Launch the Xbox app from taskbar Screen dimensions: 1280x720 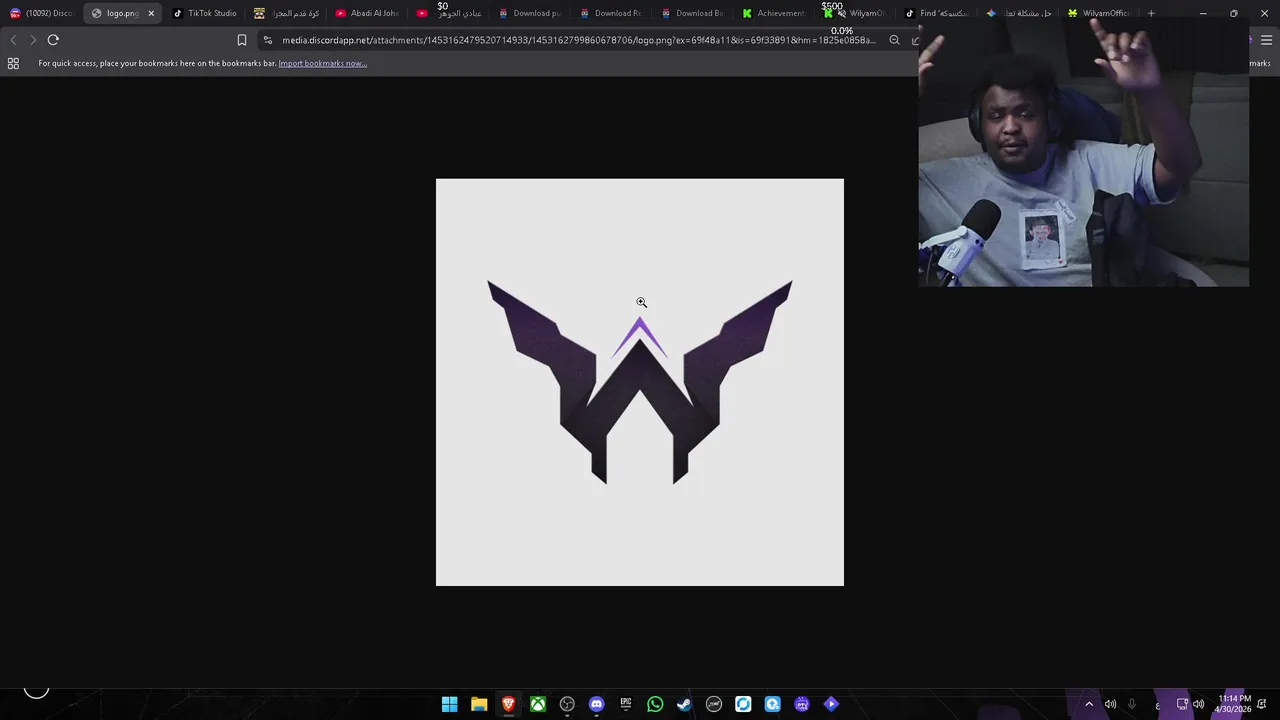tap(538, 704)
